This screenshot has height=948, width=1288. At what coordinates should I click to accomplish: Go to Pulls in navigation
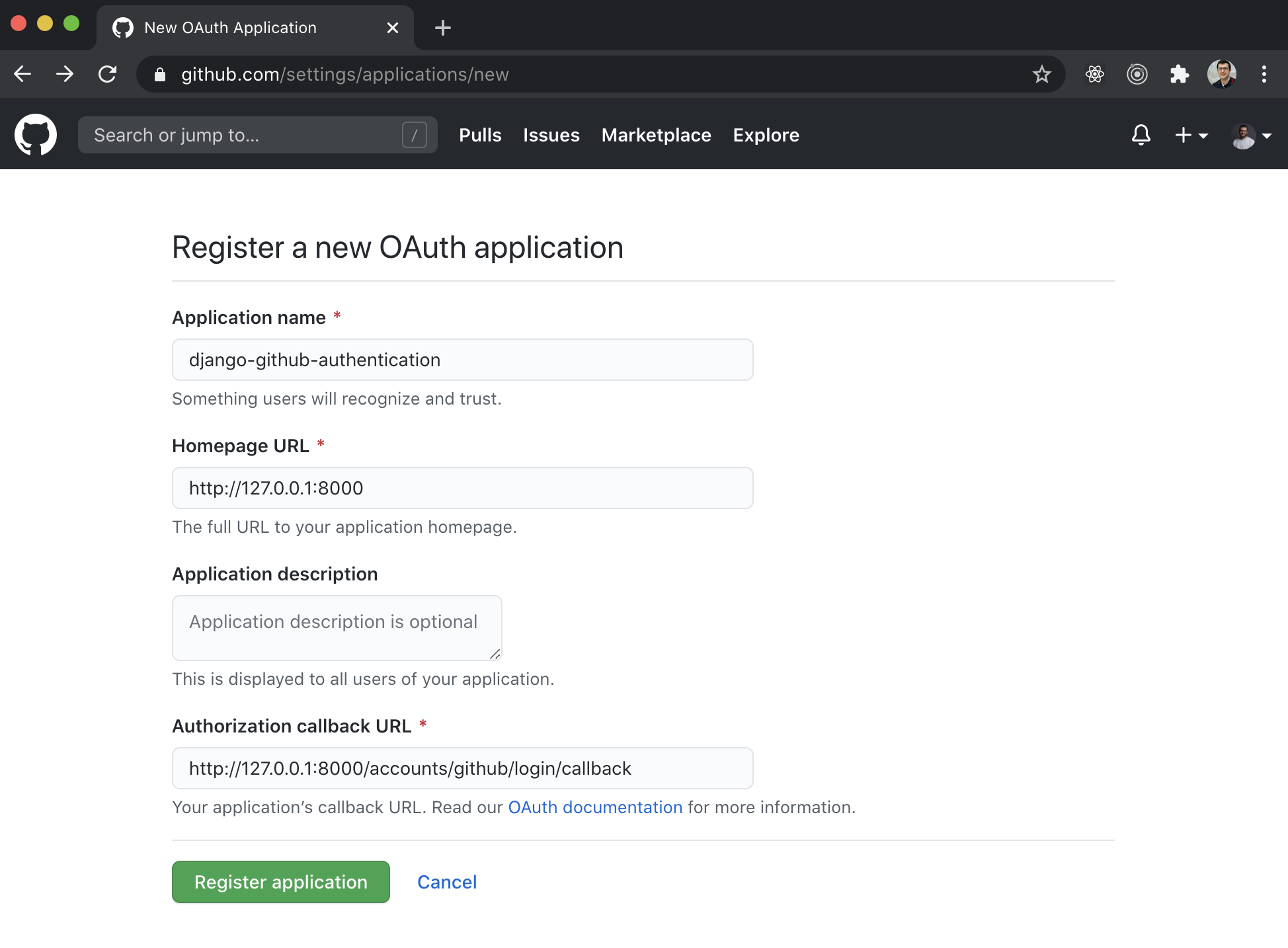click(x=480, y=135)
